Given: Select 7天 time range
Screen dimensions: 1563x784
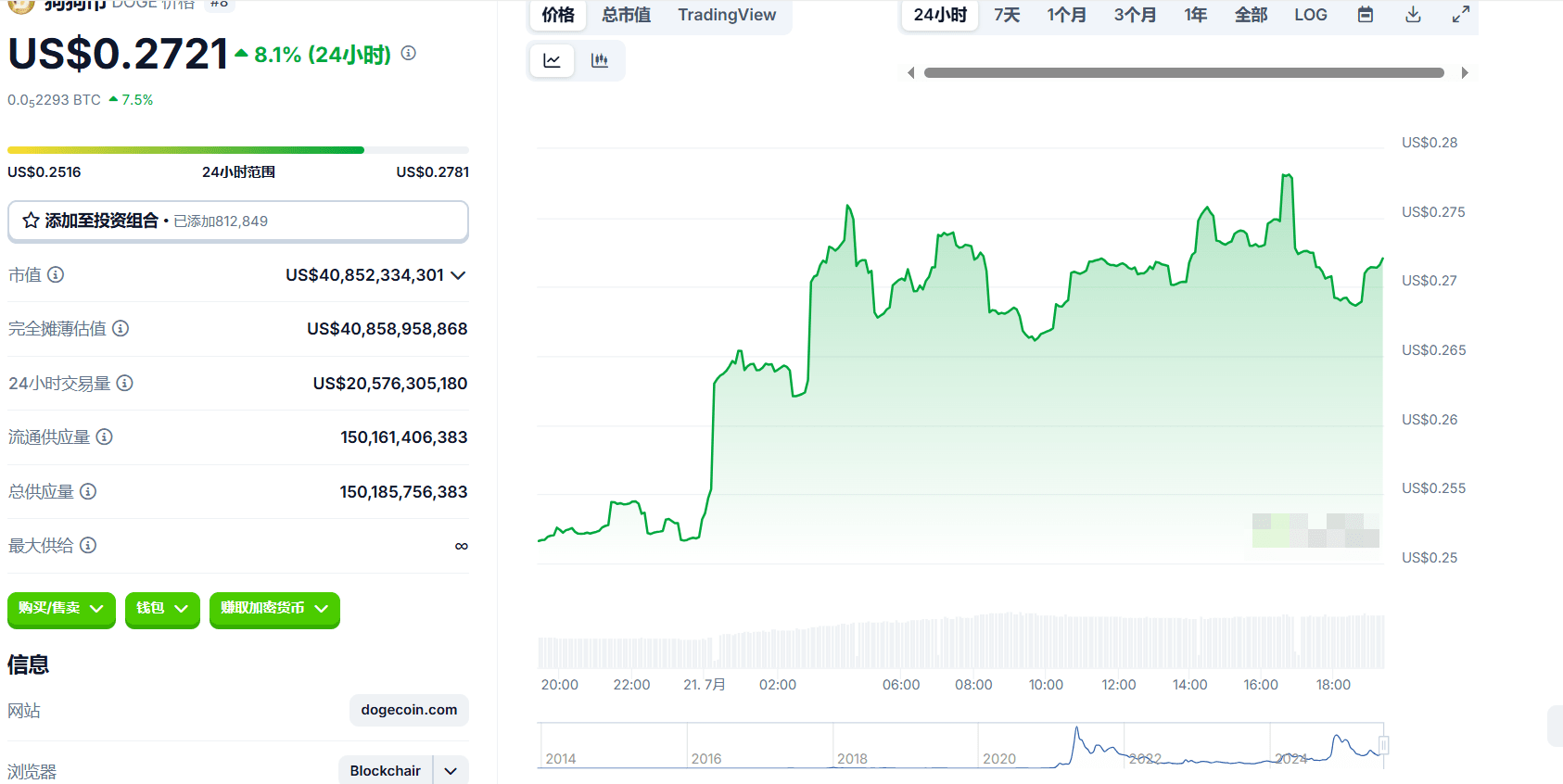Looking at the screenshot, I should (1007, 15).
